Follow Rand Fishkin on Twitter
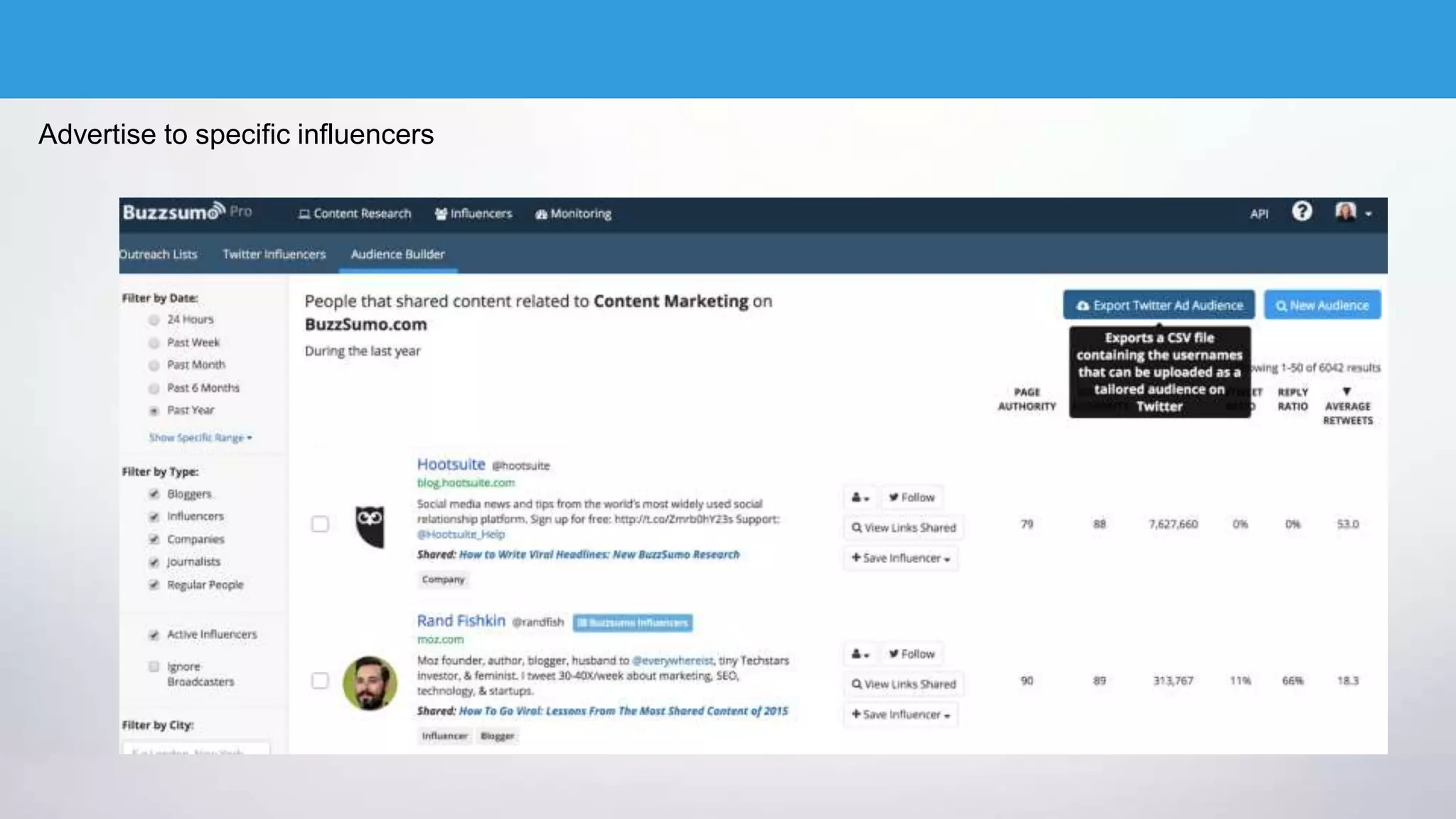This screenshot has width=1456, height=819. pyautogui.click(x=912, y=654)
